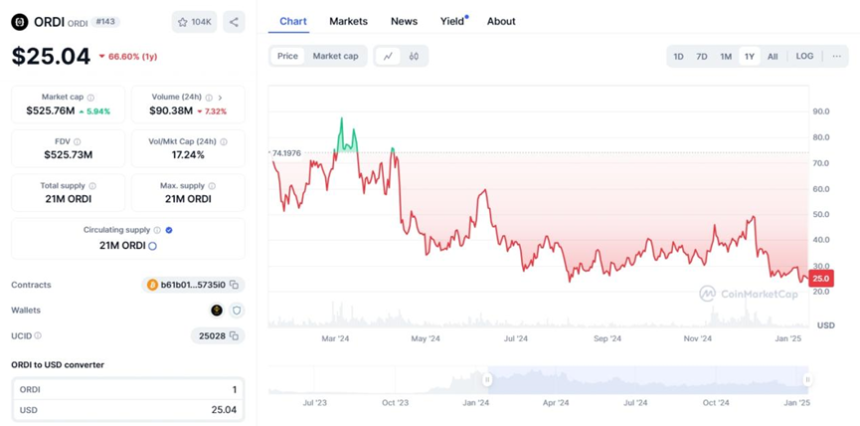Screen dimensions: 860x426
Task: Click the FDV info icon
Action: tap(77, 141)
